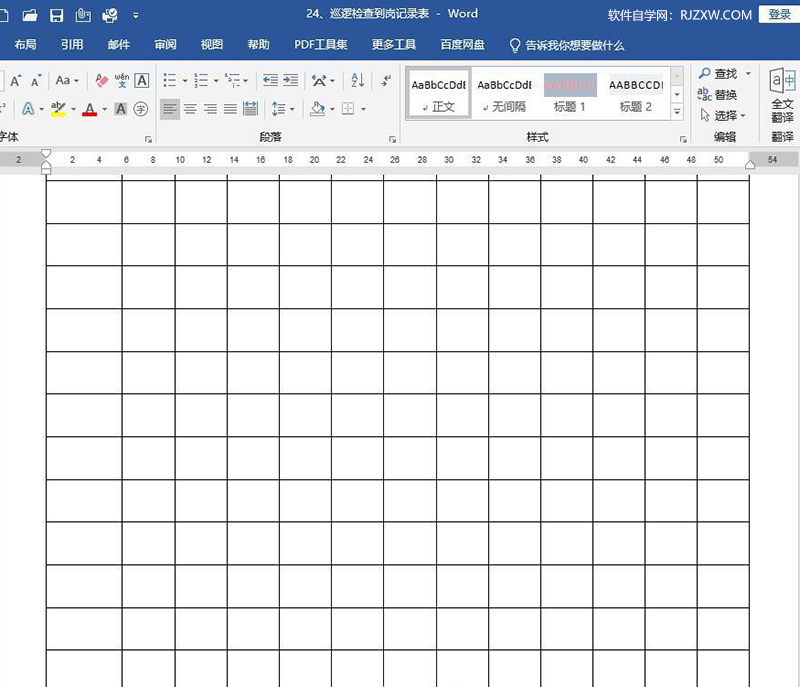Open Paragraph dialog launcher in 段落 group
This screenshot has height=687, width=800.
392,139
